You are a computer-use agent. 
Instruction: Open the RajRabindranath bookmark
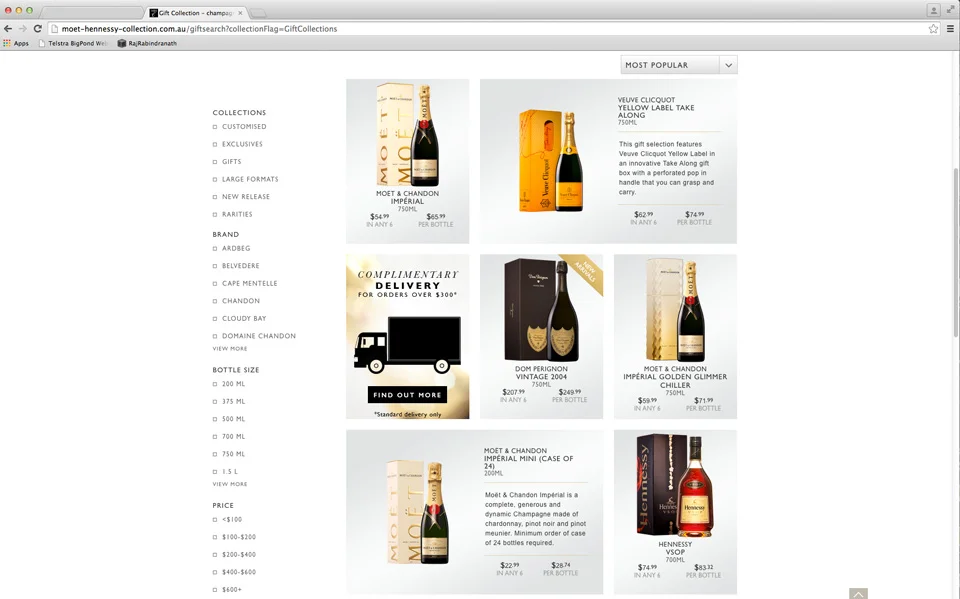tap(147, 43)
